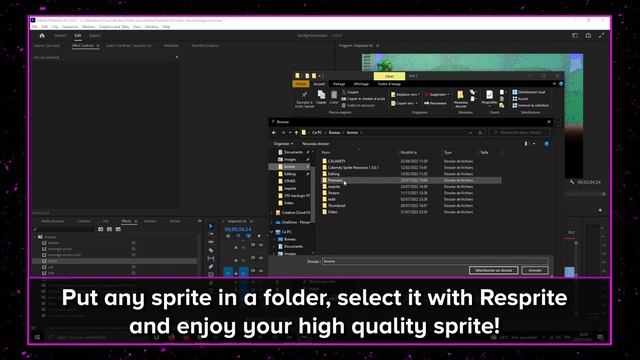640x360 pixels.
Task: Open help in the Browse dialog
Action: pos(546,144)
